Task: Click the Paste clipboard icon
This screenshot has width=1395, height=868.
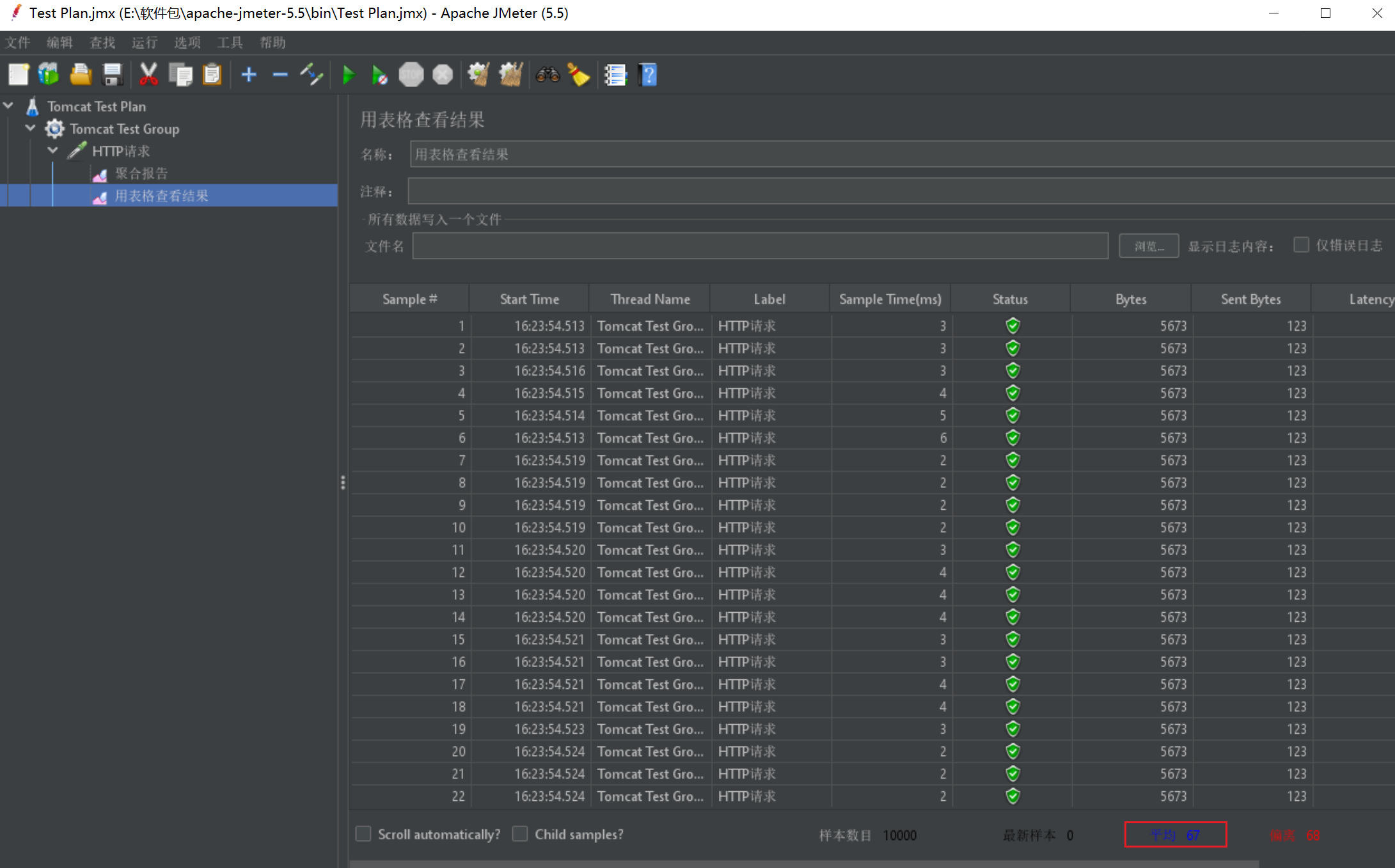Action: (212, 75)
